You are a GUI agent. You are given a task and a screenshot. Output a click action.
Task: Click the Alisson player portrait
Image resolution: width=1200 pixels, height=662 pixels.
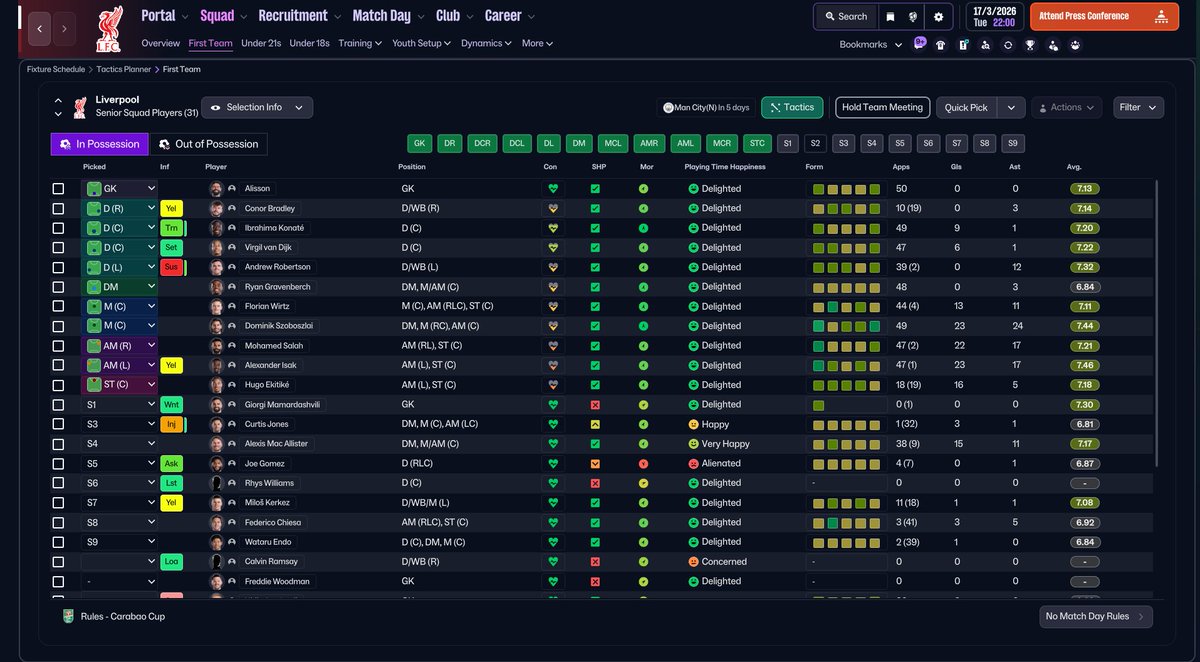216,188
